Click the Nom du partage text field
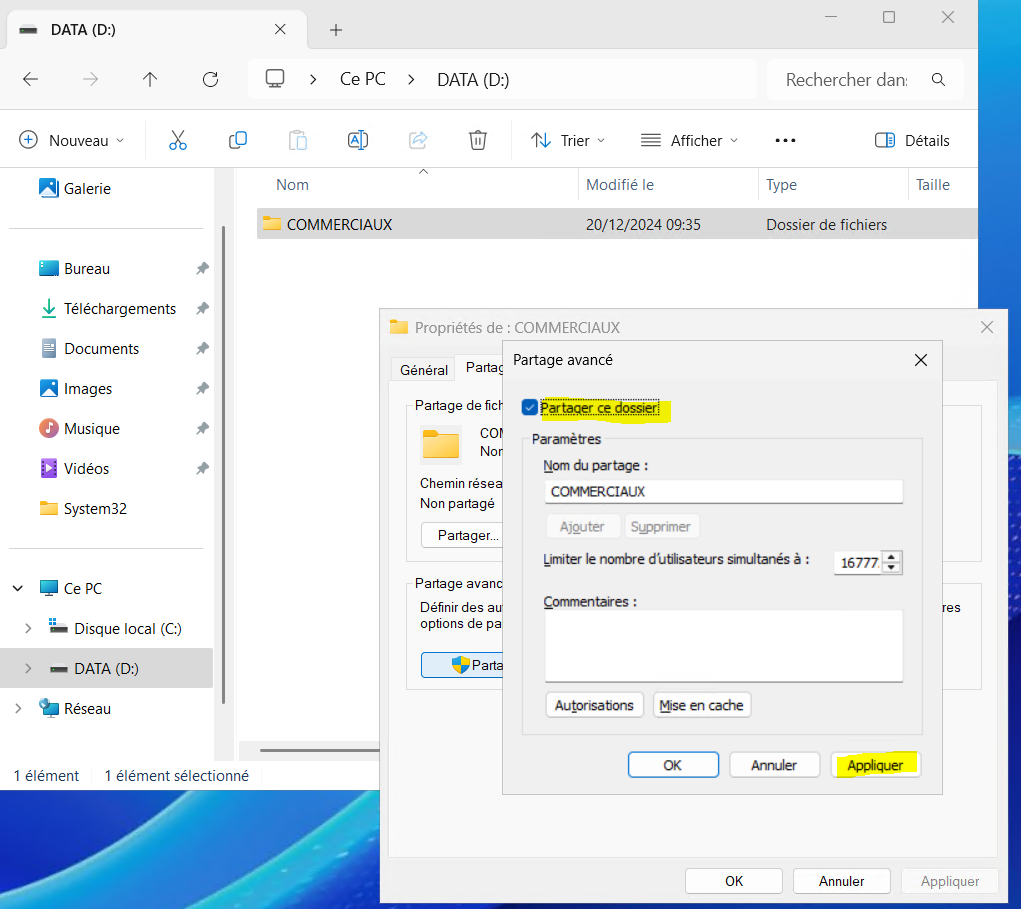 [723, 492]
